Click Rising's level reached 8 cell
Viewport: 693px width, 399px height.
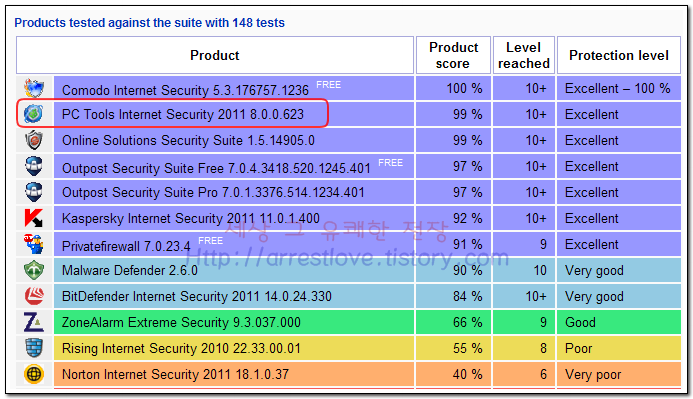click(524, 349)
